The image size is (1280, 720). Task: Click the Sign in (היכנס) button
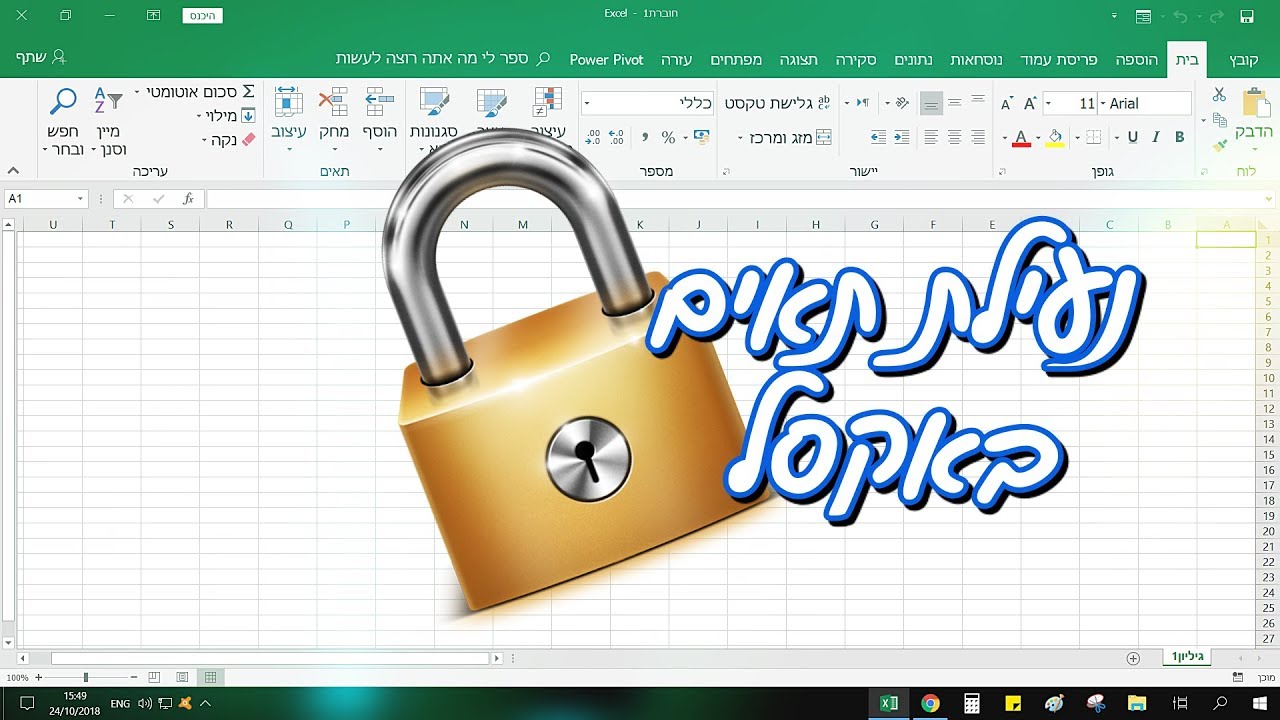203,16
